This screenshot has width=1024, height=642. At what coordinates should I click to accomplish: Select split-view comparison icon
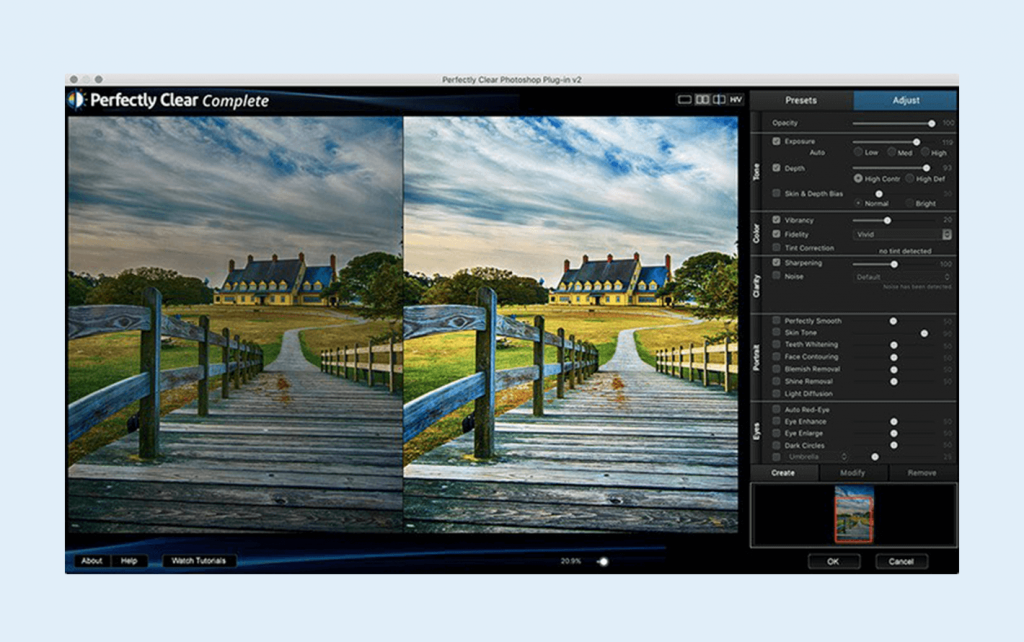(719, 100)
